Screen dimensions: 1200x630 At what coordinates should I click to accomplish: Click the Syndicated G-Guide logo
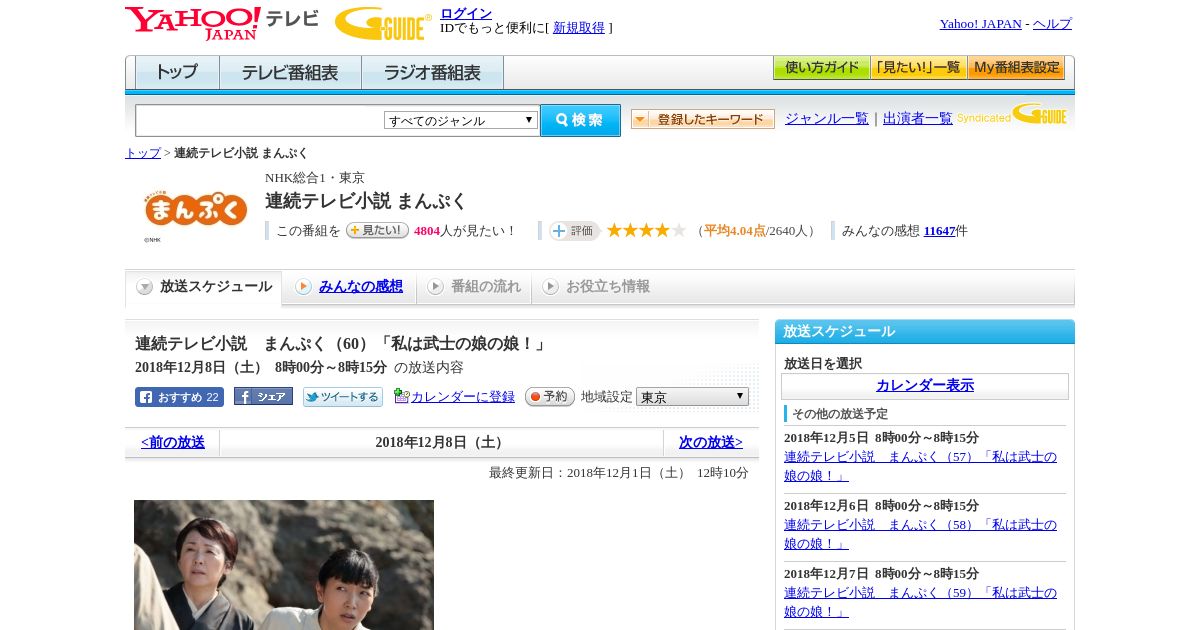(1012, 114)
